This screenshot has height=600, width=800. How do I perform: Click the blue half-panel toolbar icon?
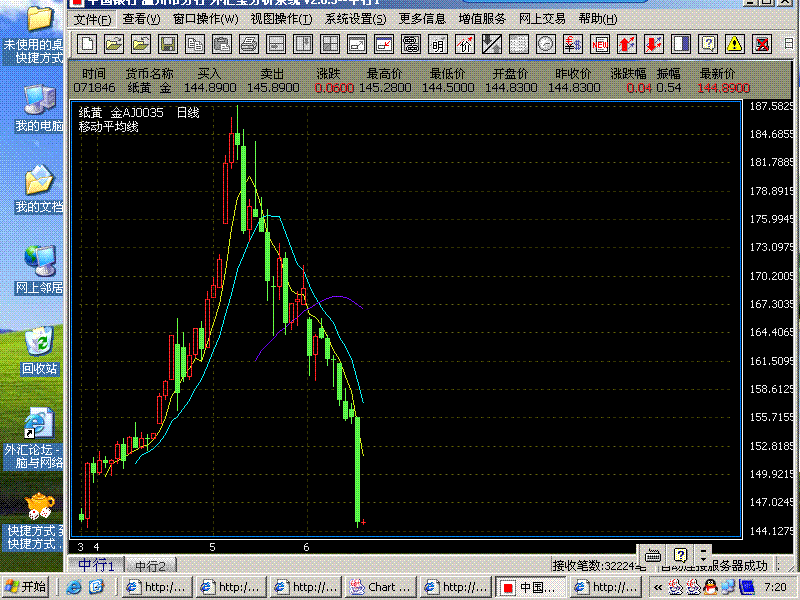click(681, 44)
